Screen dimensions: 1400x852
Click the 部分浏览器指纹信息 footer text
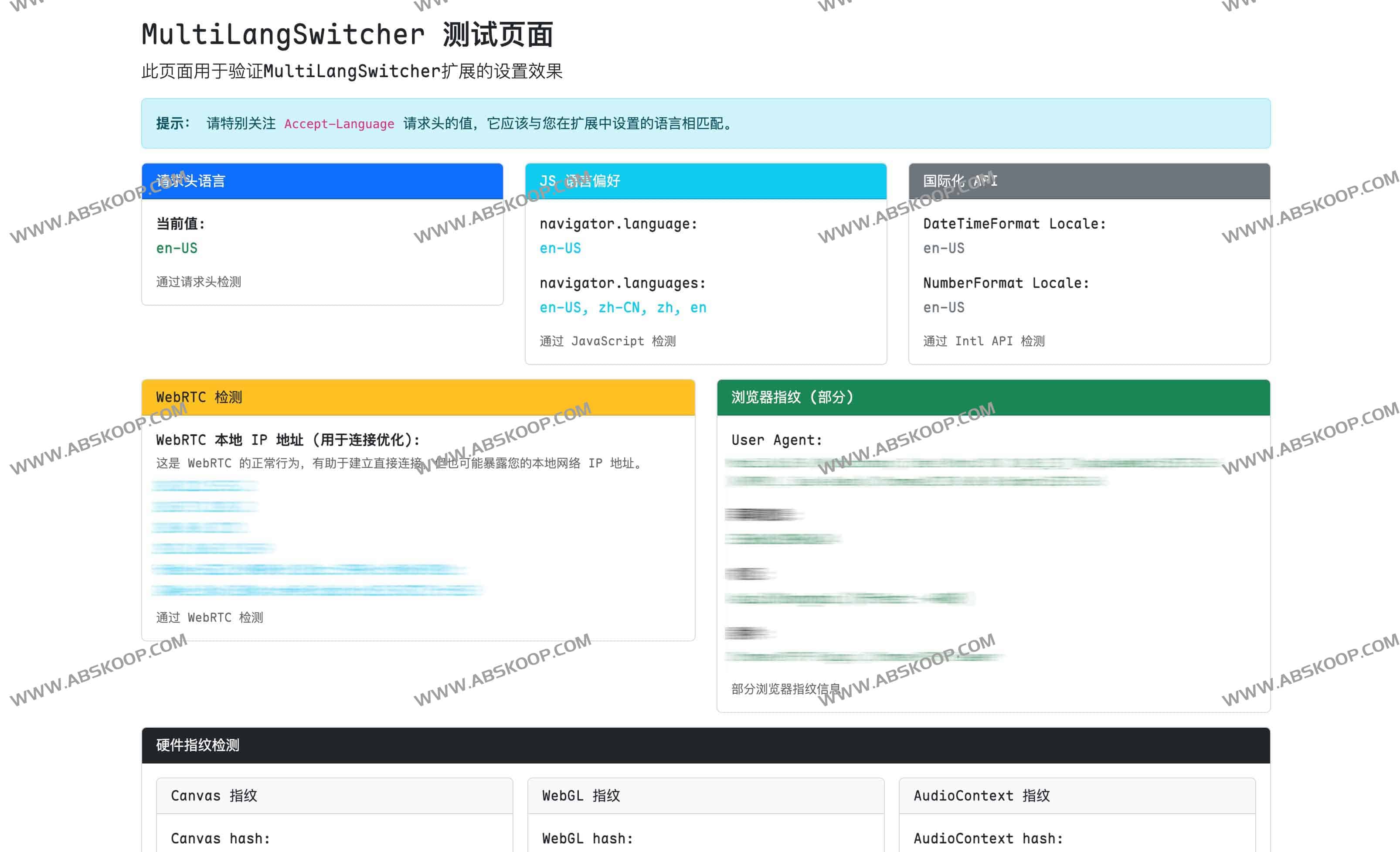(786, 689)
